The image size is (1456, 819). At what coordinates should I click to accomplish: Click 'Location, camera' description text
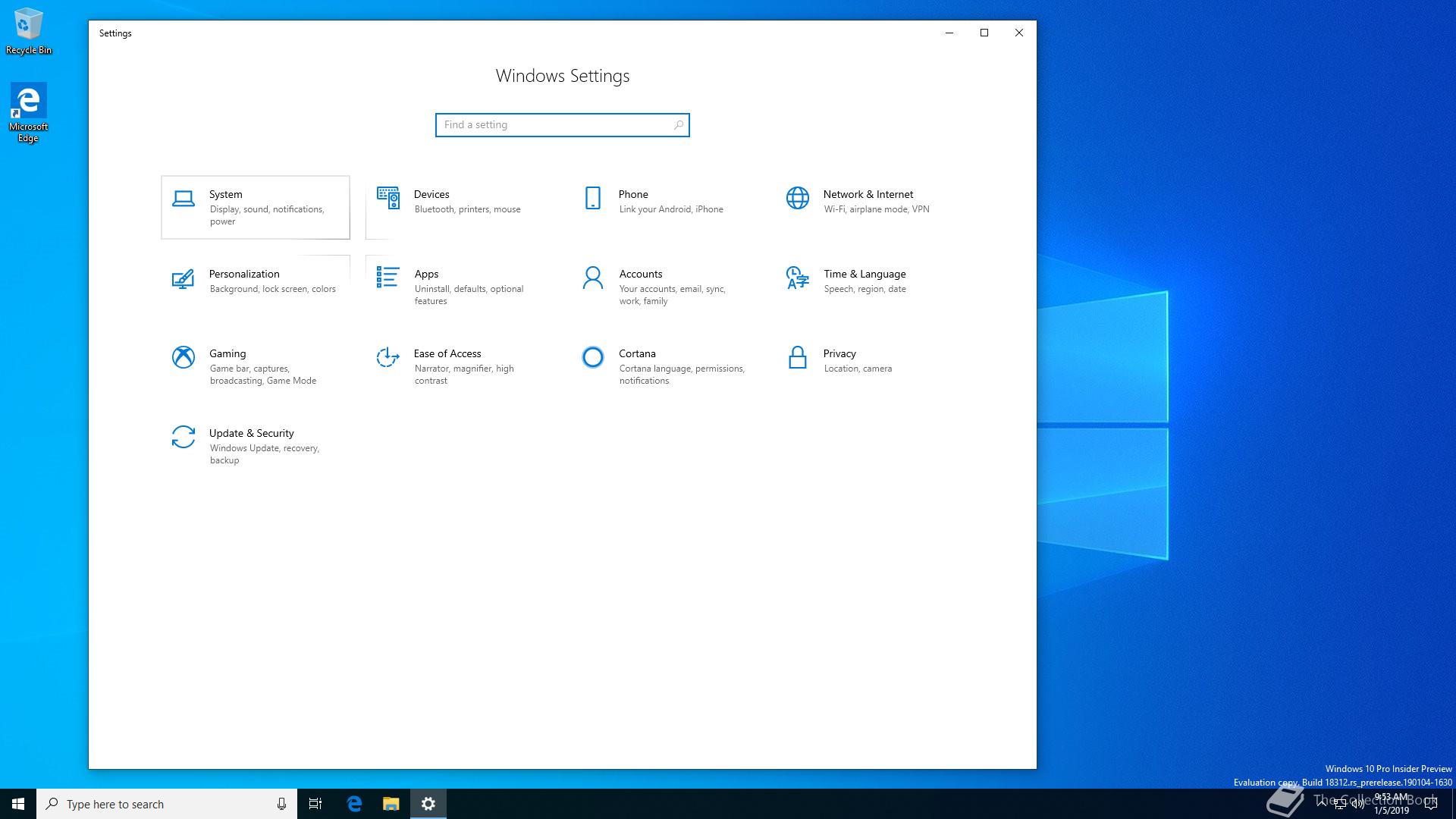(858, 369)
